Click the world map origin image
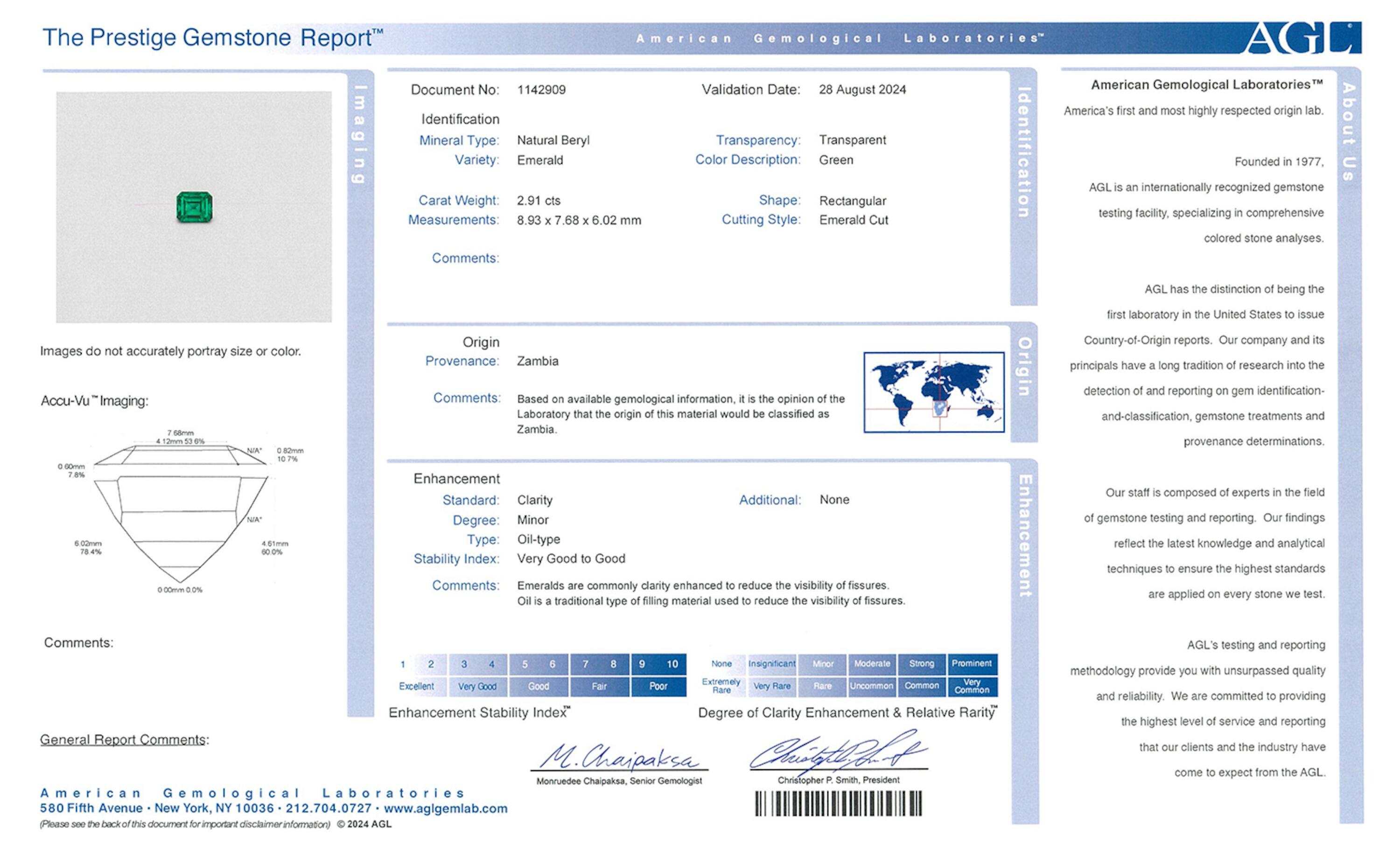Viewport: 1400px width, 850px height. [x=933, y=392]
